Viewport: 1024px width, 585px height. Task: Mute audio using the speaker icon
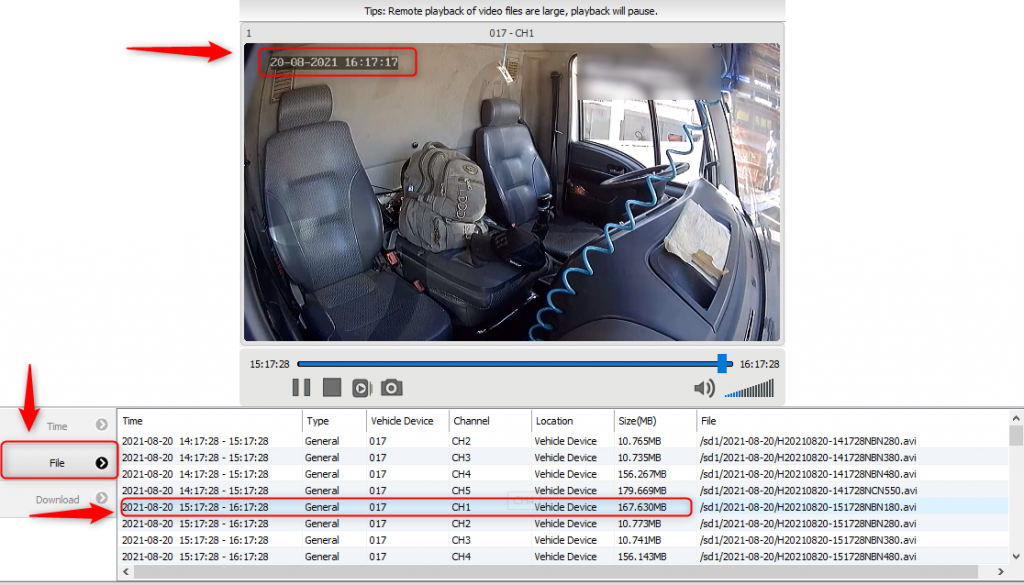pos(704,388)
